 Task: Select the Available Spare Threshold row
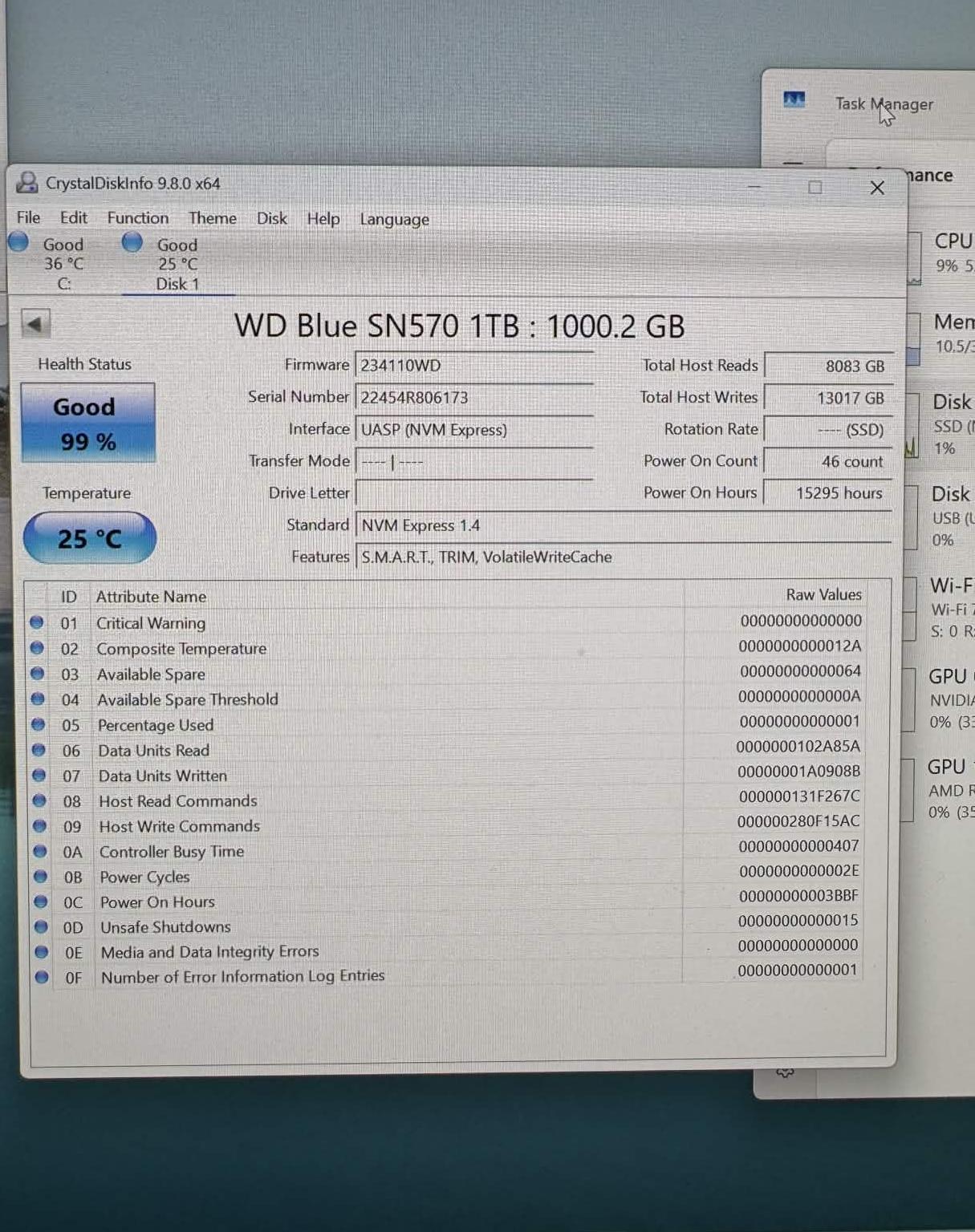pyautogui.click(x=445, y=698)
